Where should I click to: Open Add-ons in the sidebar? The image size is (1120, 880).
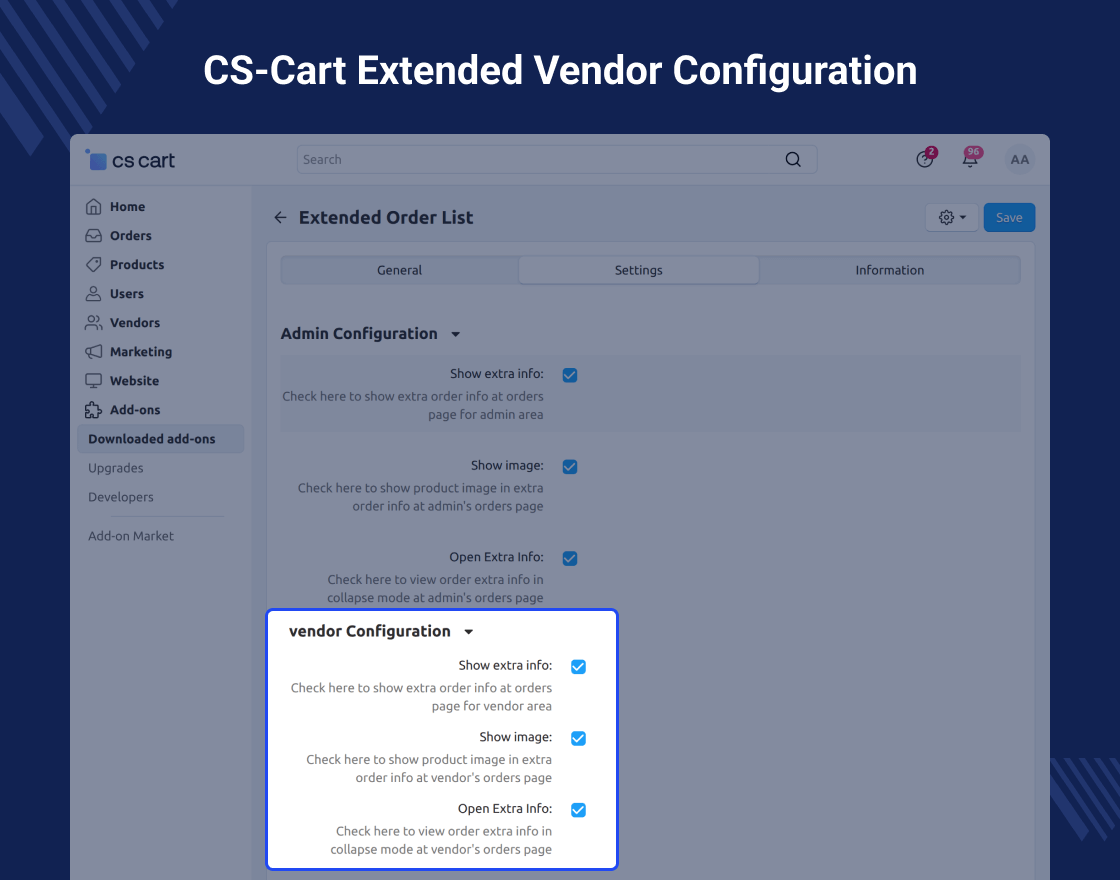click(x=135, y=410)
